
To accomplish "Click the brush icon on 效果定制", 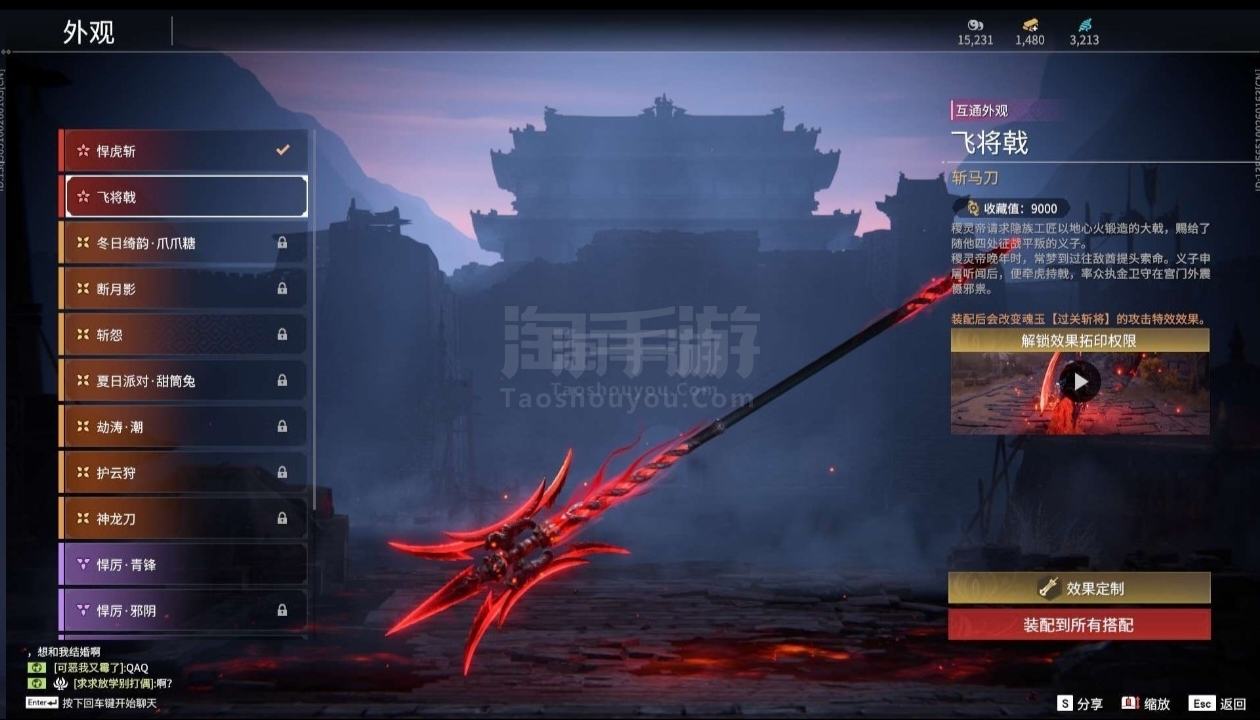I will click(1048, 589).
